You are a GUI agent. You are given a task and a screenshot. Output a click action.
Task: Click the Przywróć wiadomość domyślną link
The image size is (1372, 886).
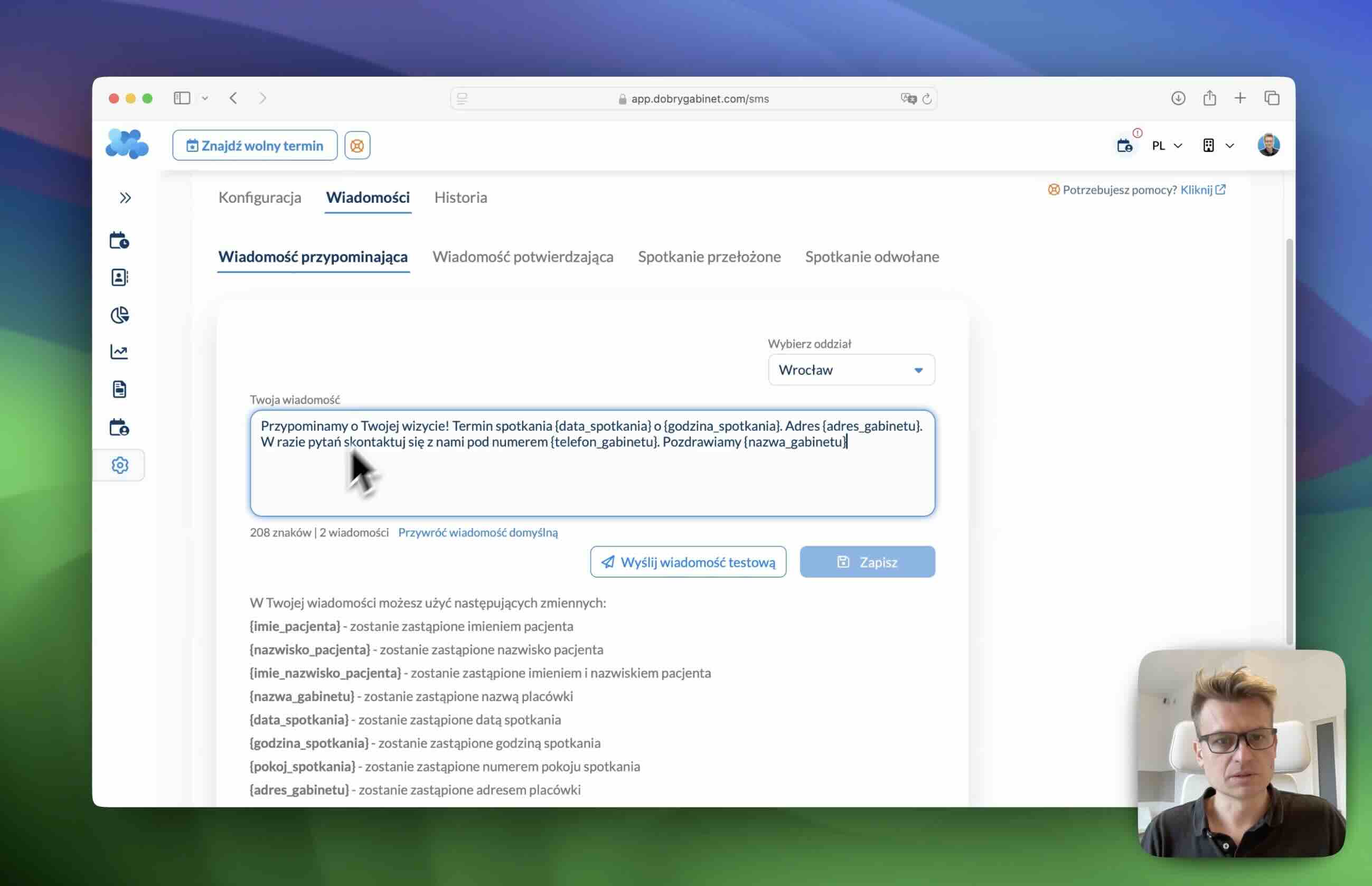tap(477, 532)
